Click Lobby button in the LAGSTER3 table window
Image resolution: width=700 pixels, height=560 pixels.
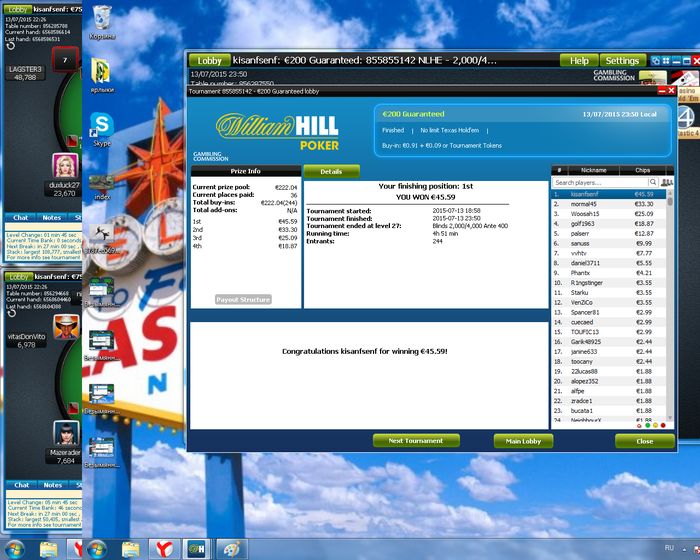coord(17,9)
